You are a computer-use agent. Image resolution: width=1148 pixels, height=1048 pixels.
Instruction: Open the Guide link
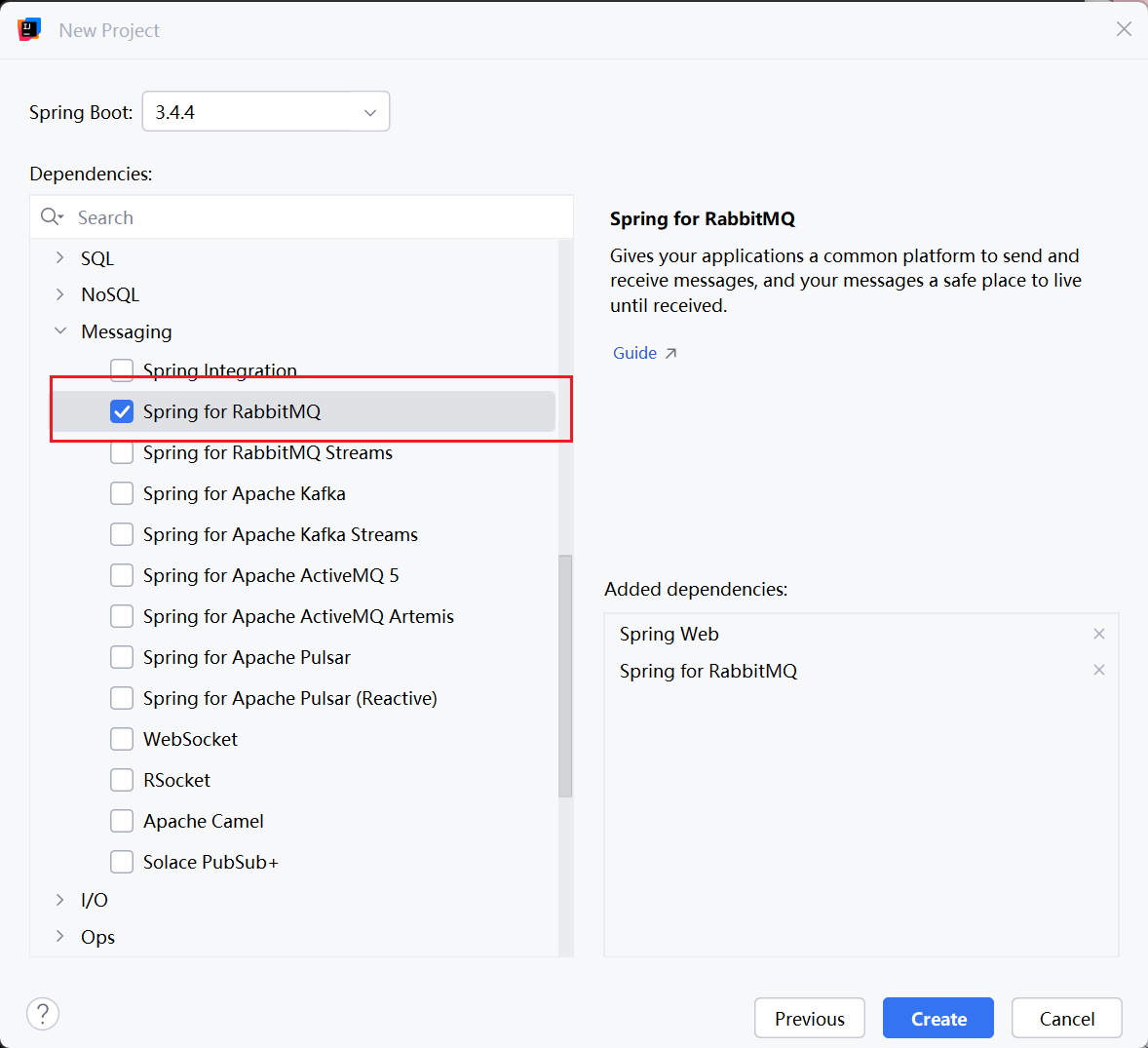[x=634, y=353]
